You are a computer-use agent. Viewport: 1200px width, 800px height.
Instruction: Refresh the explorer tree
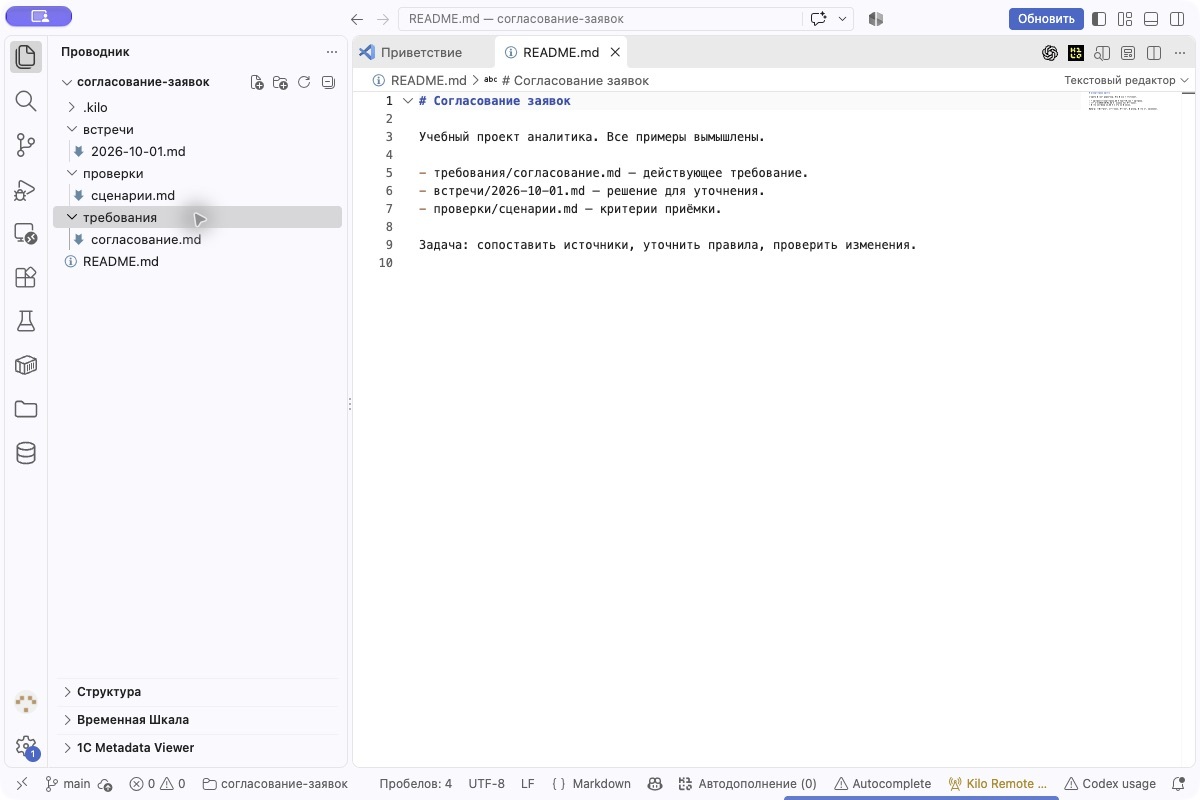304,83
